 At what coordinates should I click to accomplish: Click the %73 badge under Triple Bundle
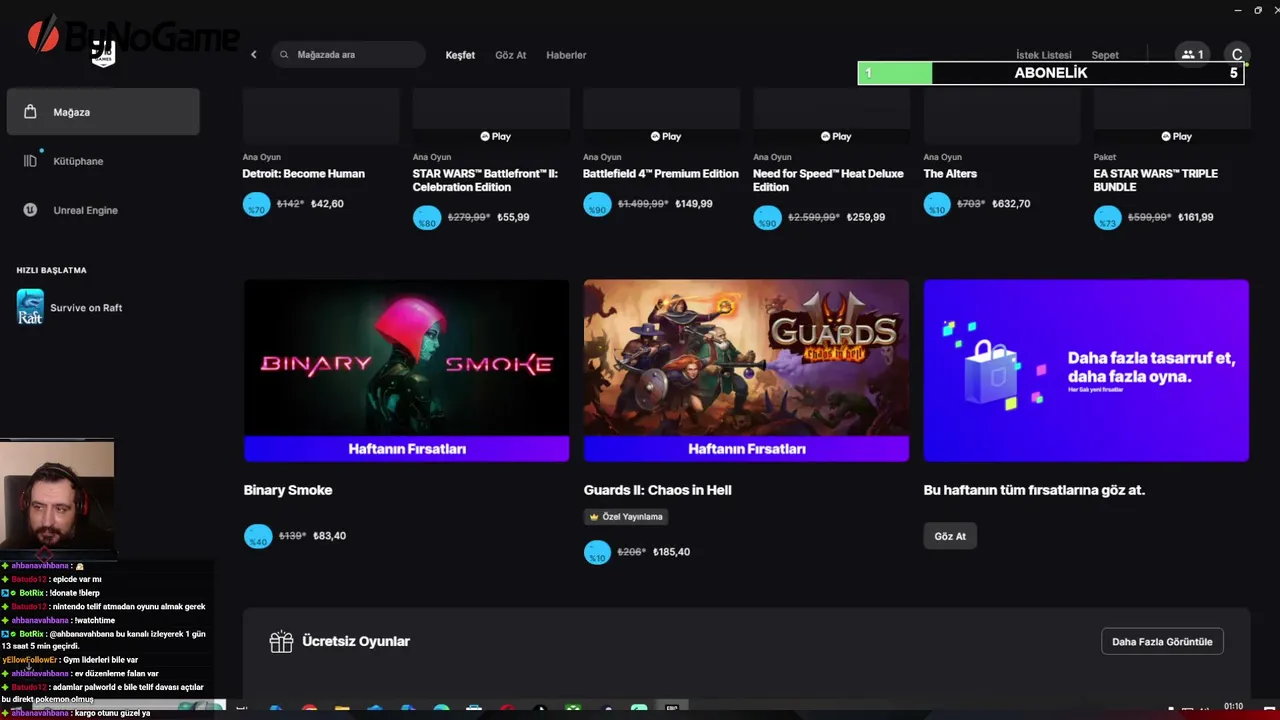click(x=1107, y=218)
